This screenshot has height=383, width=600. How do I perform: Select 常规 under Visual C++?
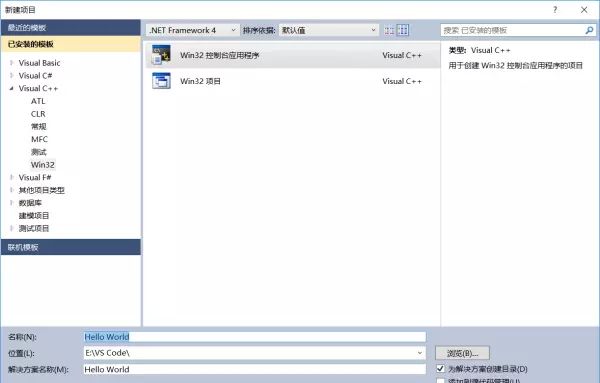(x=38, y=126)
